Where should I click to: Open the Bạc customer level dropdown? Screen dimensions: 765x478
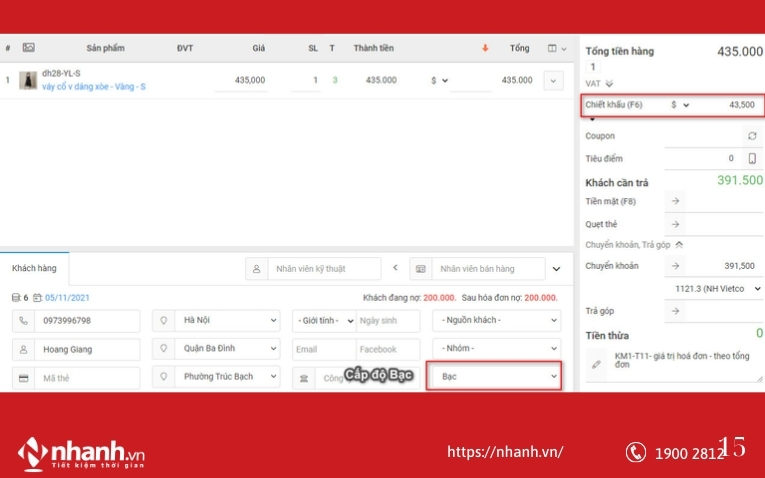tap(493, 376)
